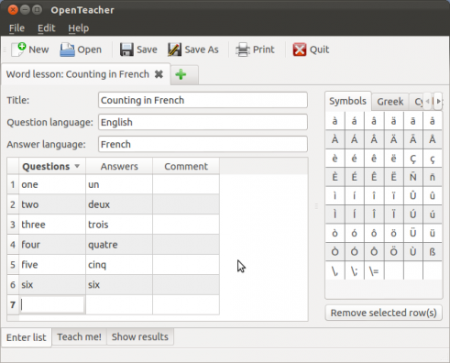Switch to the Greek symbols tab

coord(390,101)
